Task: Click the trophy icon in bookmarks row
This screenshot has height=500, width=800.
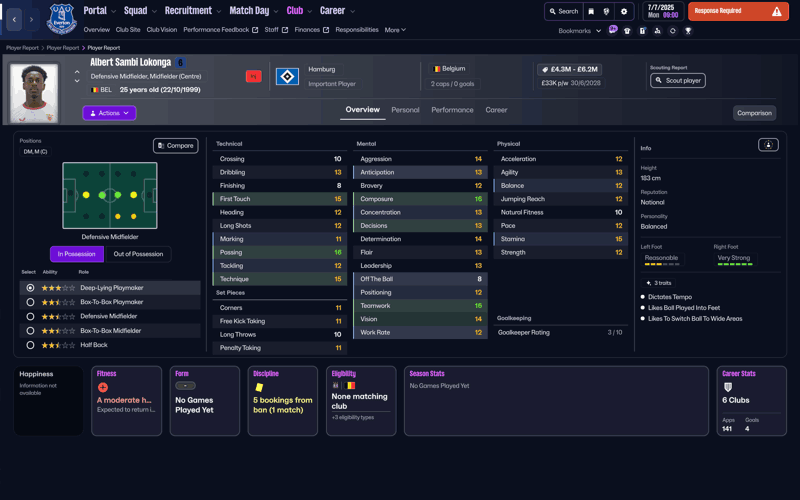Action: point(688,31)
